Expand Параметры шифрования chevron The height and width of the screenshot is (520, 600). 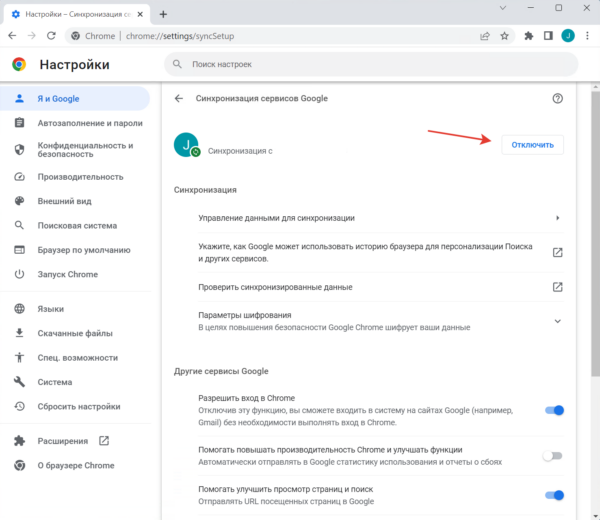coord(558,321)
